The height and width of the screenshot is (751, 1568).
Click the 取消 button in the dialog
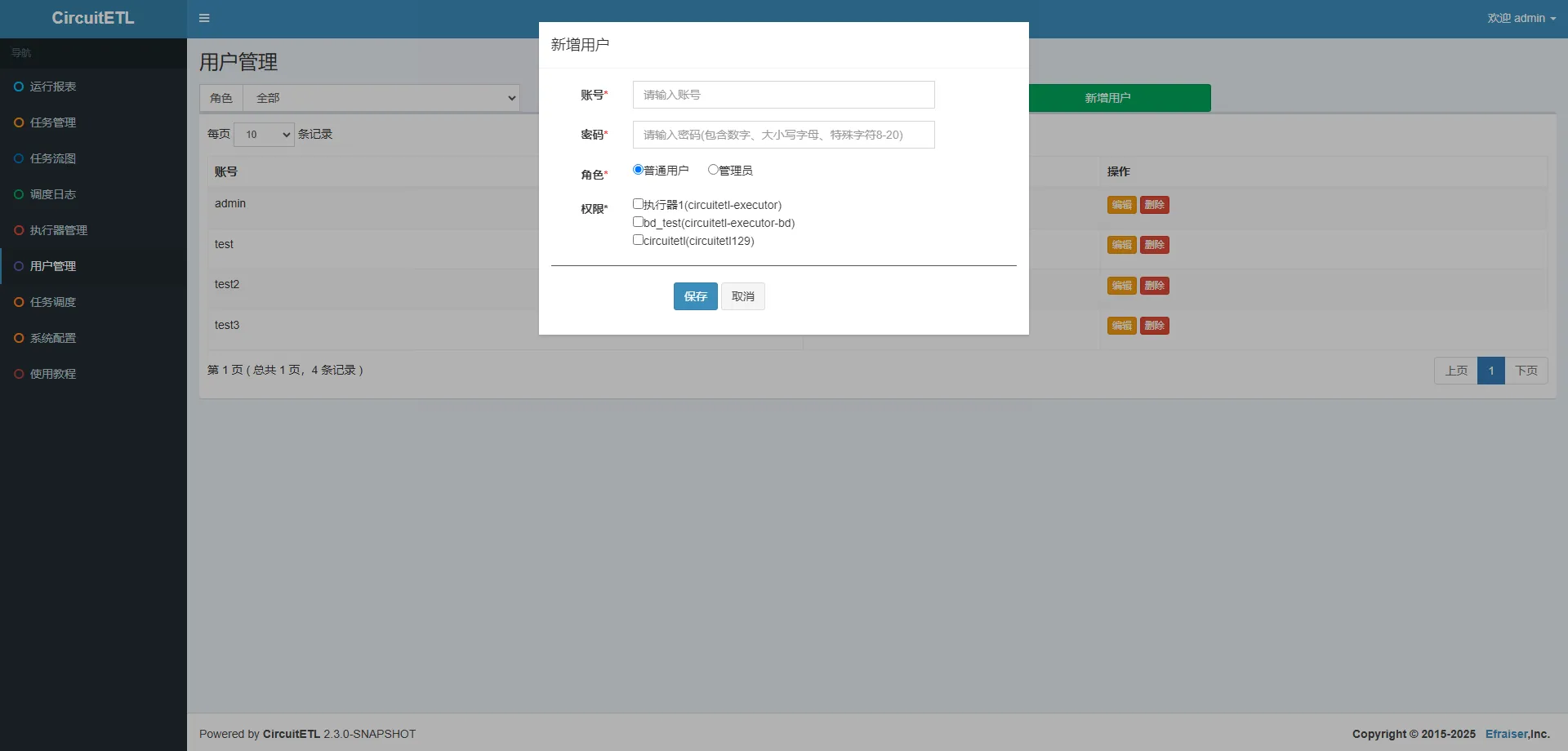coord(742,296)
